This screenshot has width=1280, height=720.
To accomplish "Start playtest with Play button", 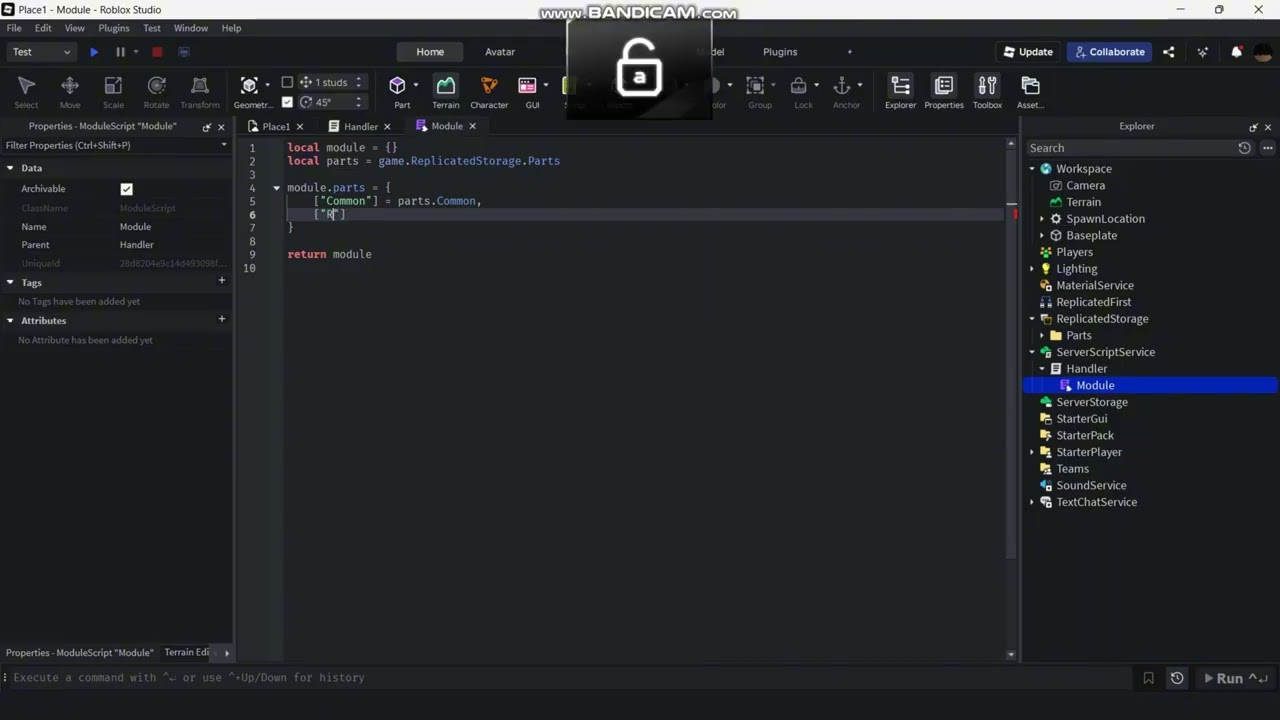I will point(94,52).
